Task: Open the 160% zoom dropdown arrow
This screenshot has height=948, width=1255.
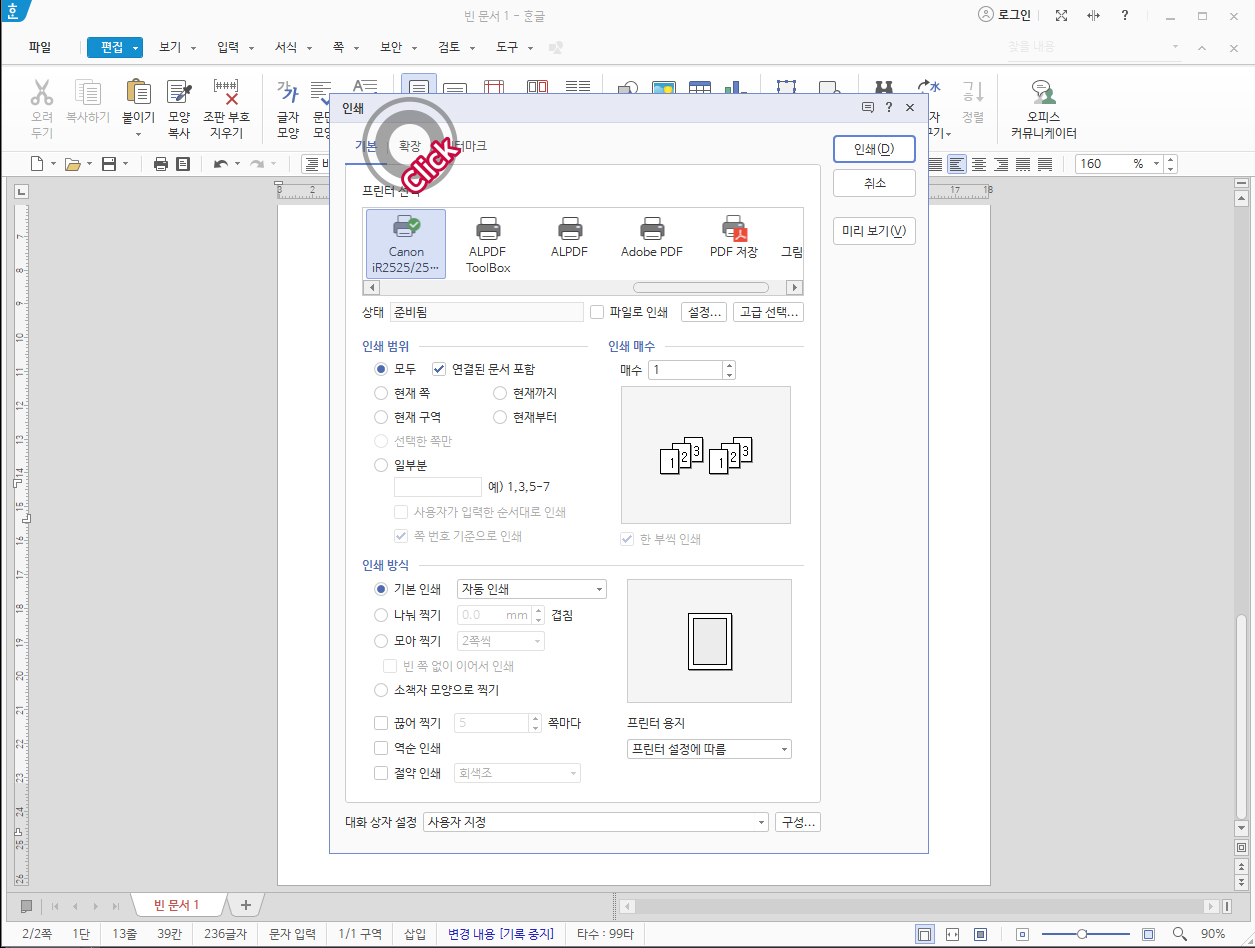Action: click(x=1156, y=164)
